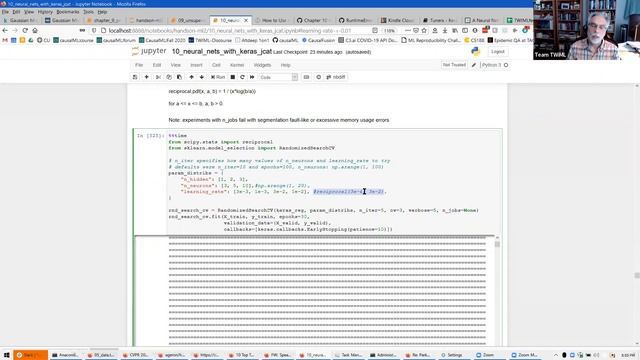
Task: Open the File menu in Jupyter
Action: pyautogui.click(x=139, y=65)
